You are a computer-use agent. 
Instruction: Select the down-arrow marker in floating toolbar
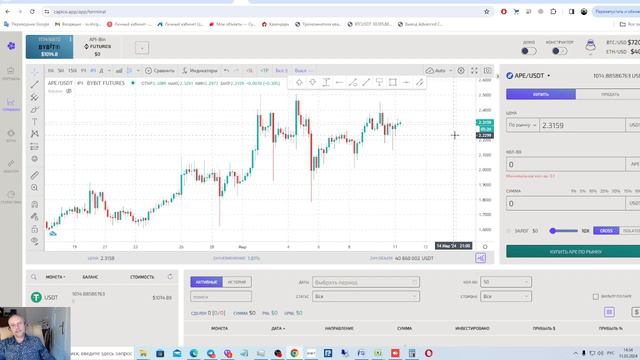point(312,82)
